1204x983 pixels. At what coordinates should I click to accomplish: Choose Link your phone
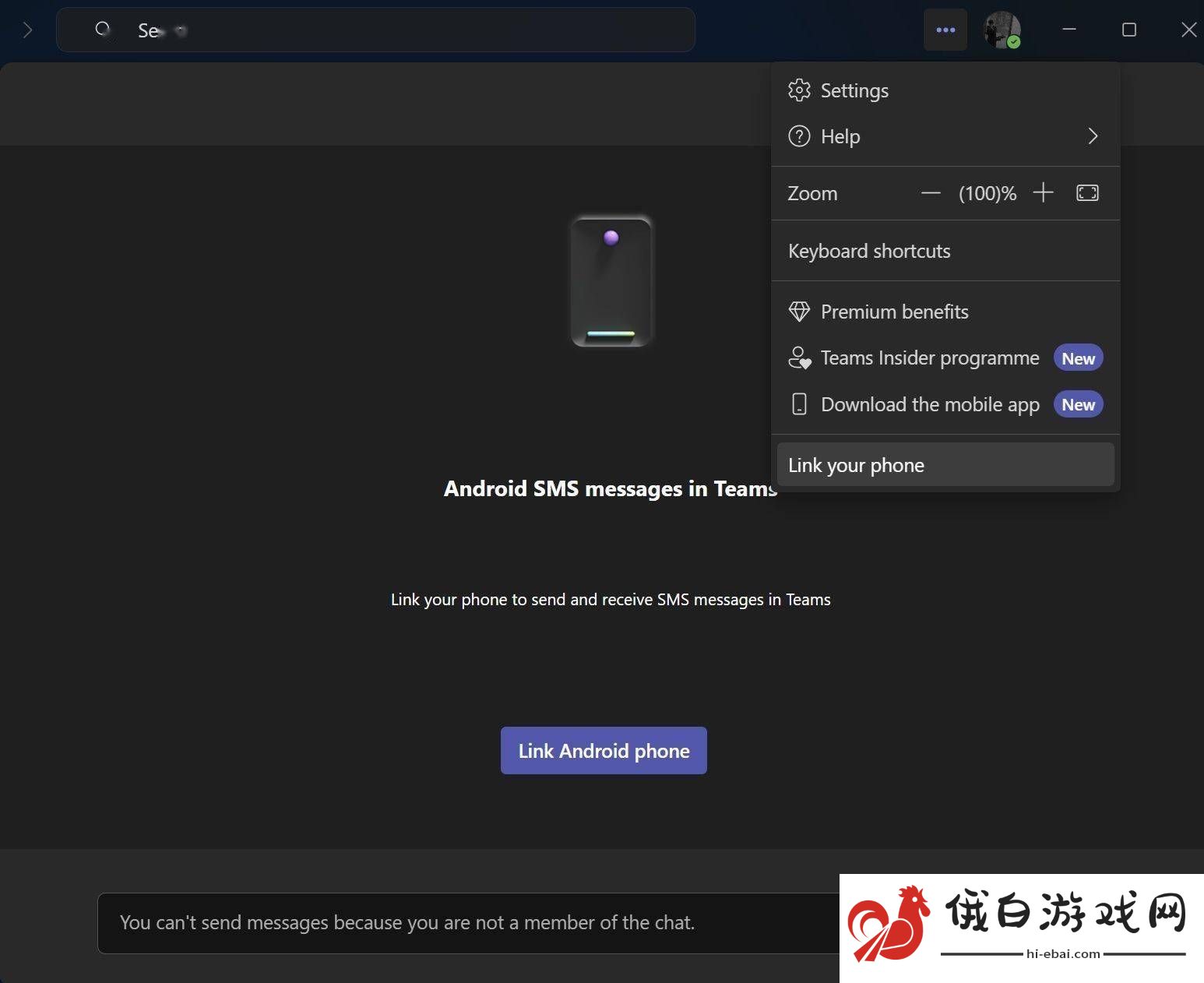[945, 465]
